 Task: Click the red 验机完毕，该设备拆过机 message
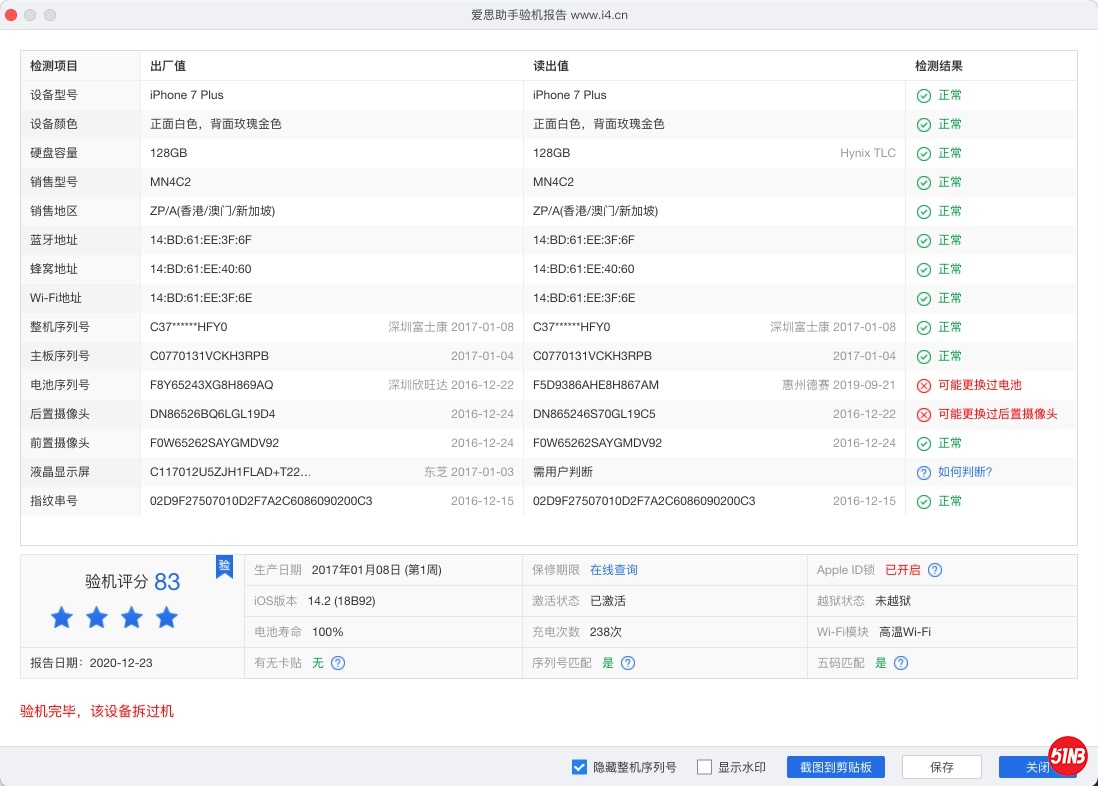point(97,711)
